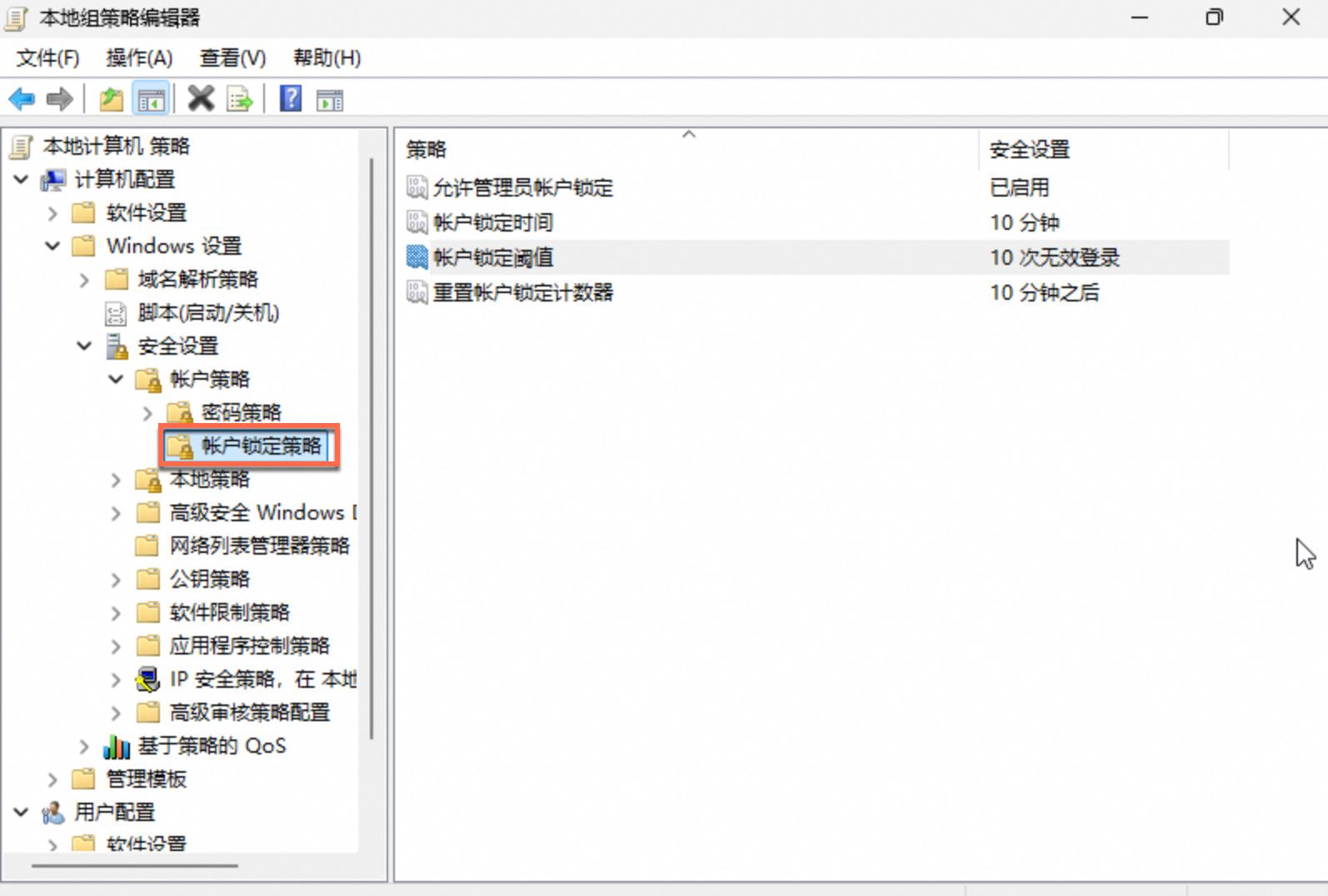Click the Delete X toolbar icon

(201, 99)
